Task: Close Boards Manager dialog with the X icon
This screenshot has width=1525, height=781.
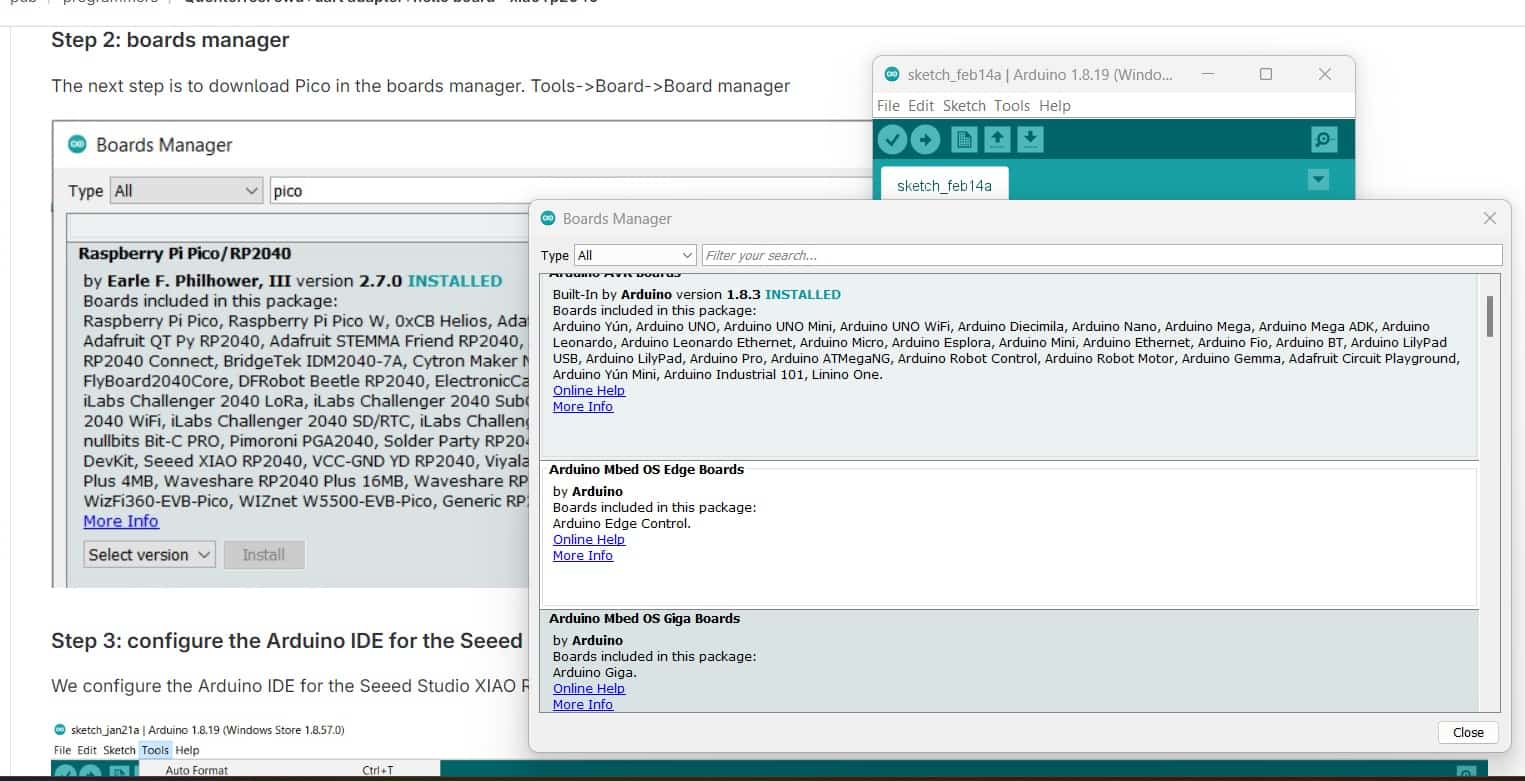Action: tap(1489, 218)
